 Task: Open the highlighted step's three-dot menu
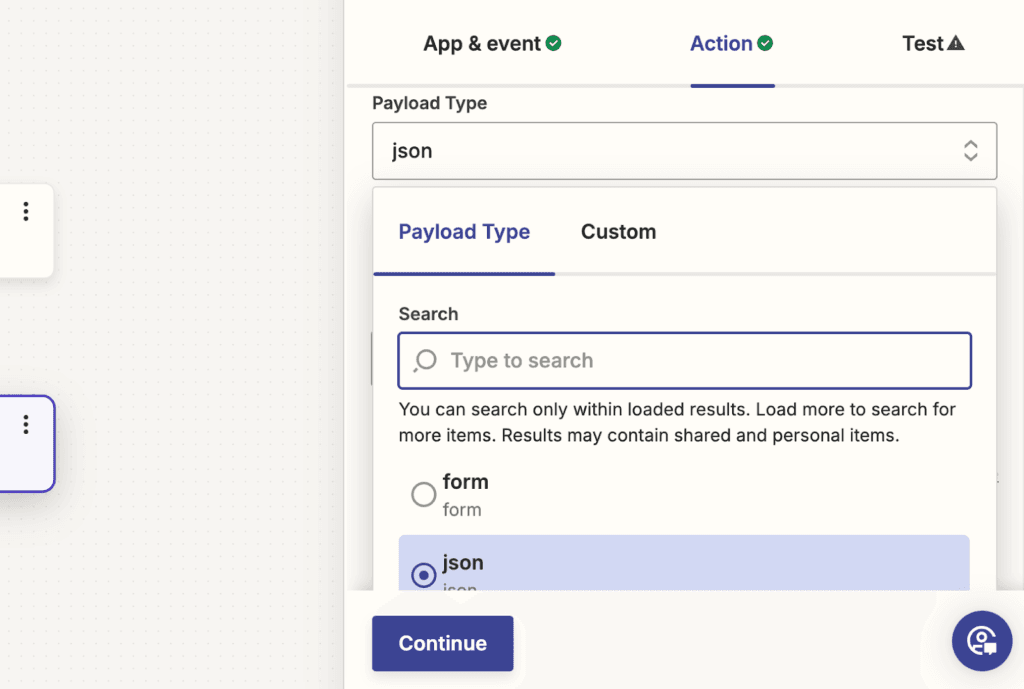click(x=26, y=424)
